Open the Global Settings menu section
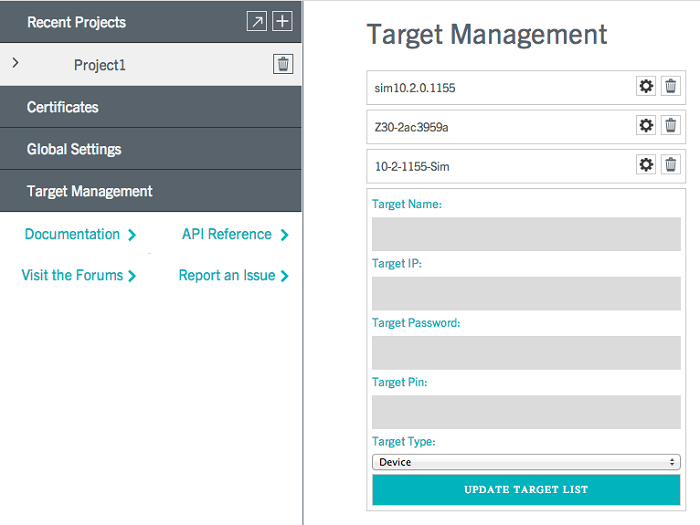 point(151,149)
